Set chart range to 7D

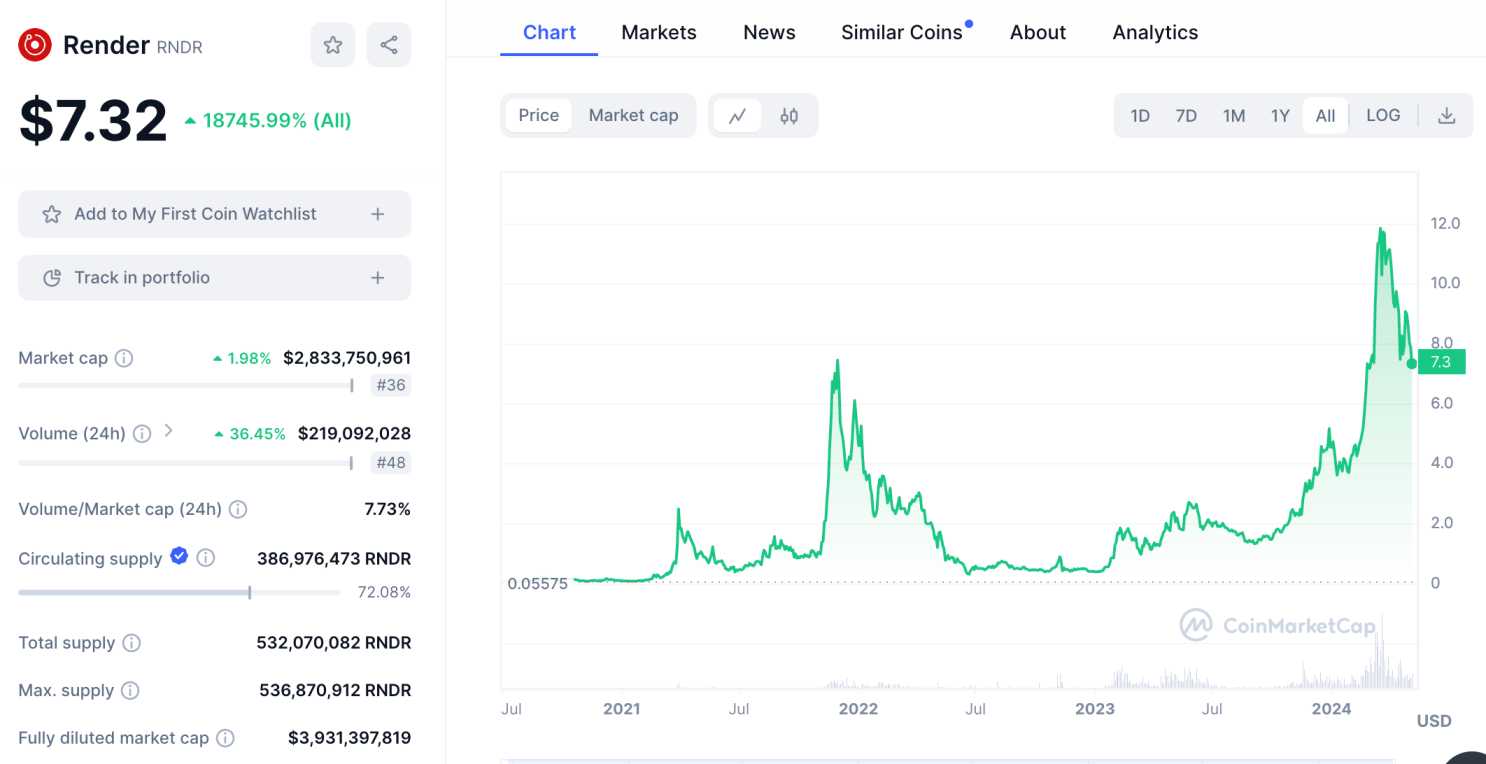(1186, 116)
